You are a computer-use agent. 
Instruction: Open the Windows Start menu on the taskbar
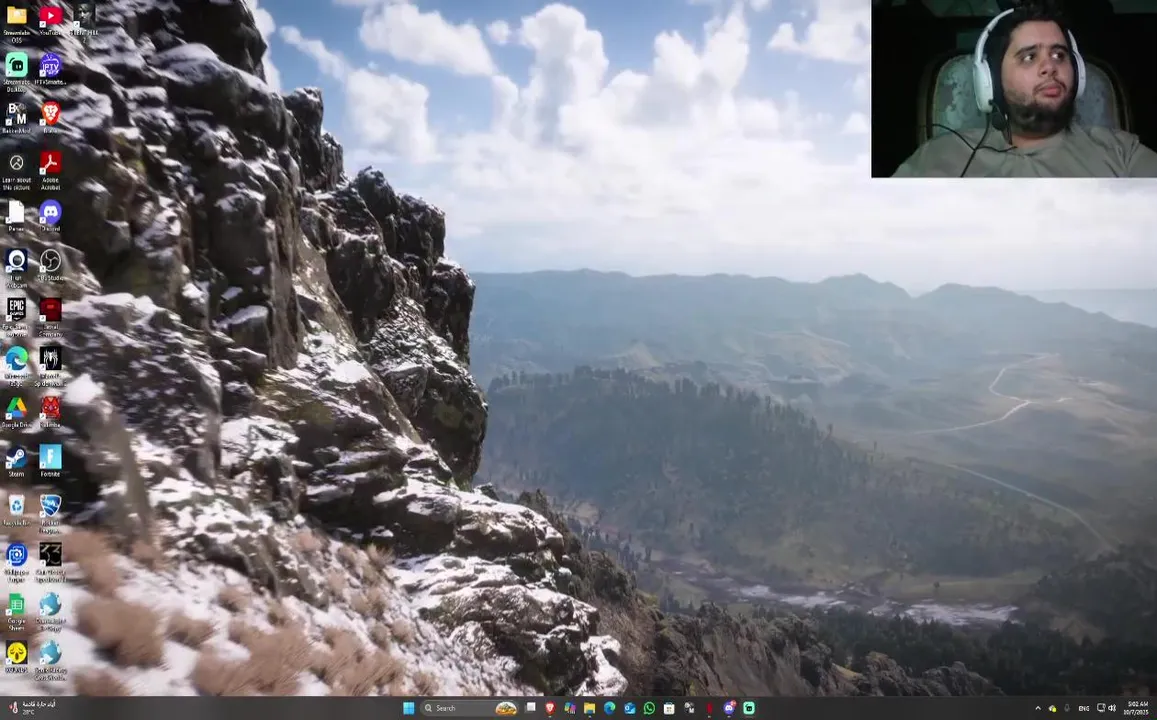[408, 708]
